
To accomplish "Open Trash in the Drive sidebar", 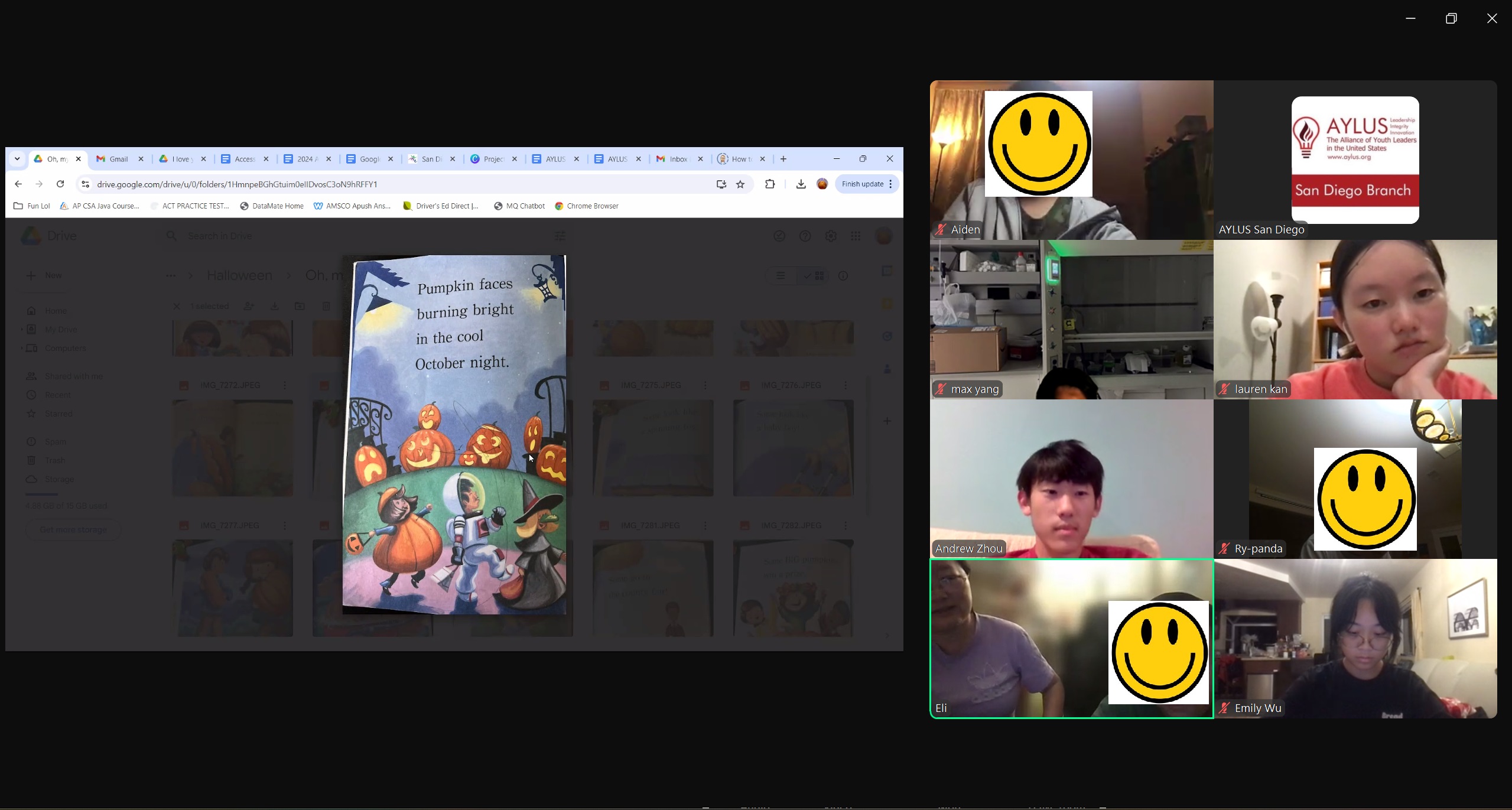I will (x=55, y=460).
